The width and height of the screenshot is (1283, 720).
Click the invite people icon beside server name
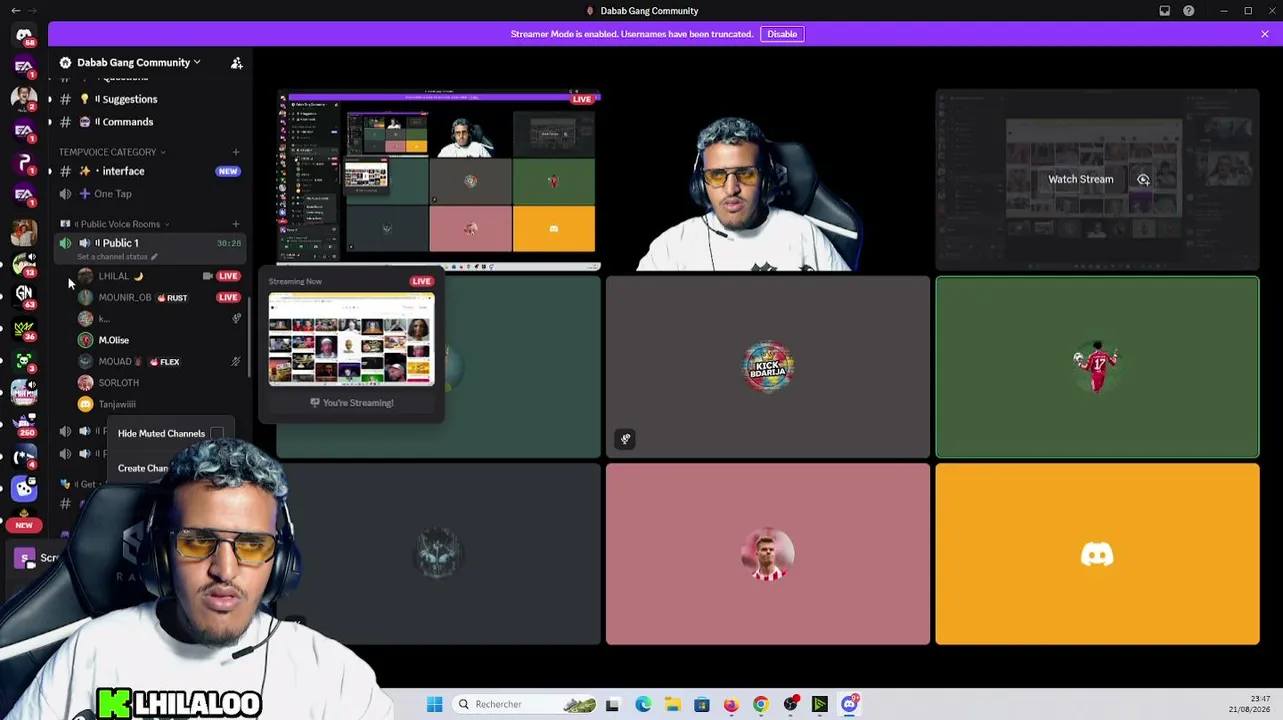pyautogui.click(x=237, y=63)
